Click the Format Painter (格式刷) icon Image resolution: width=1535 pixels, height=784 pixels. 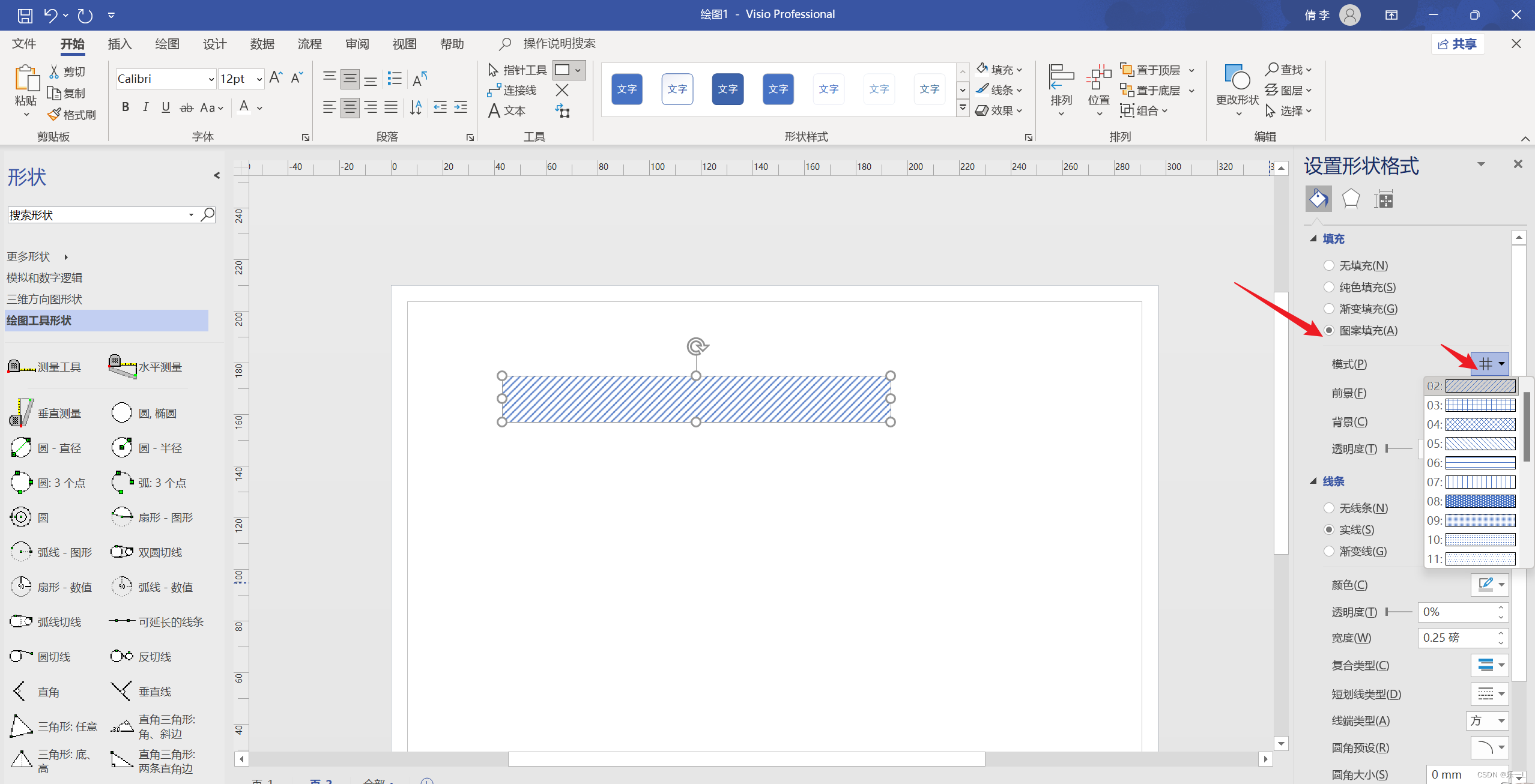(55, 114)
